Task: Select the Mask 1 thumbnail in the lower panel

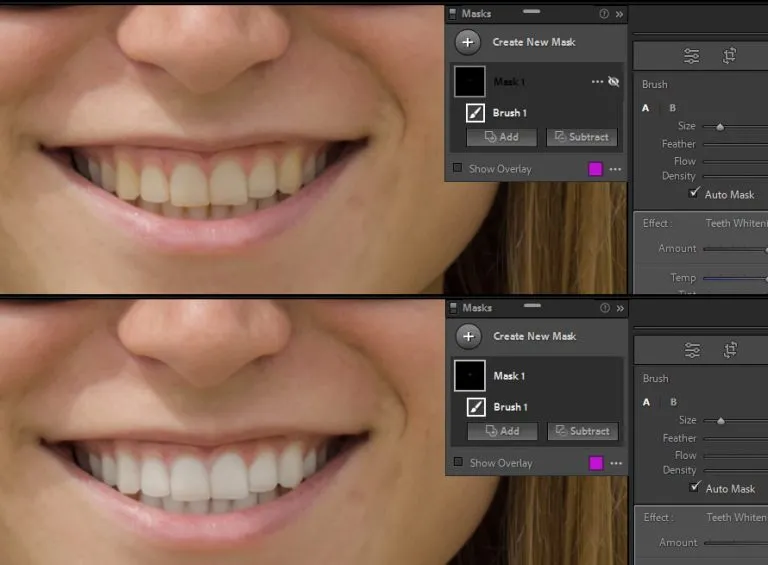Action: pos(470,376)
